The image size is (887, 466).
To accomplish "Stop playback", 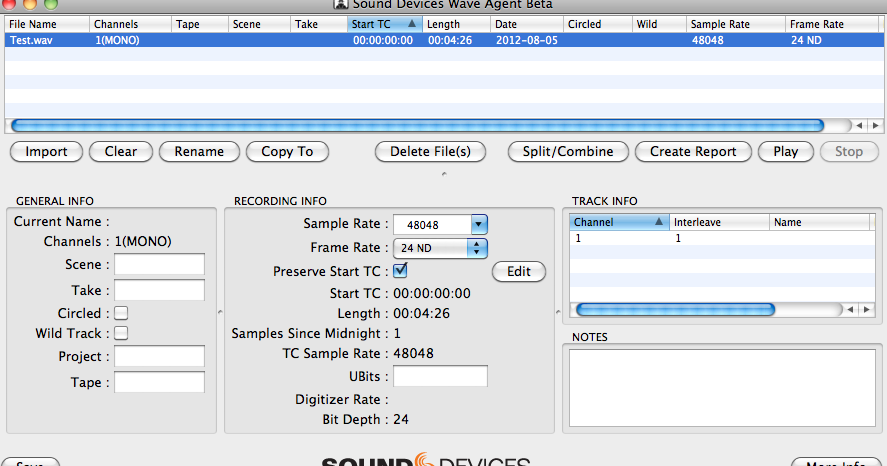I will [849, 152].
